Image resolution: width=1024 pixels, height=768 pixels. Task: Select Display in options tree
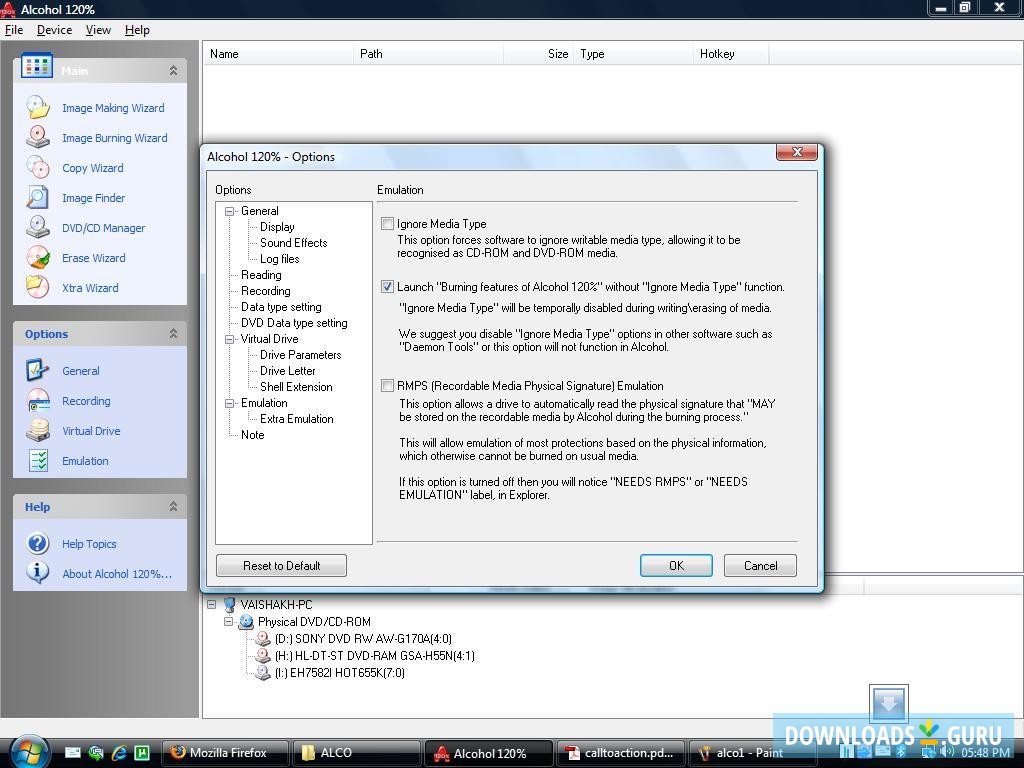pyautogui.click(x=277, y=227)
